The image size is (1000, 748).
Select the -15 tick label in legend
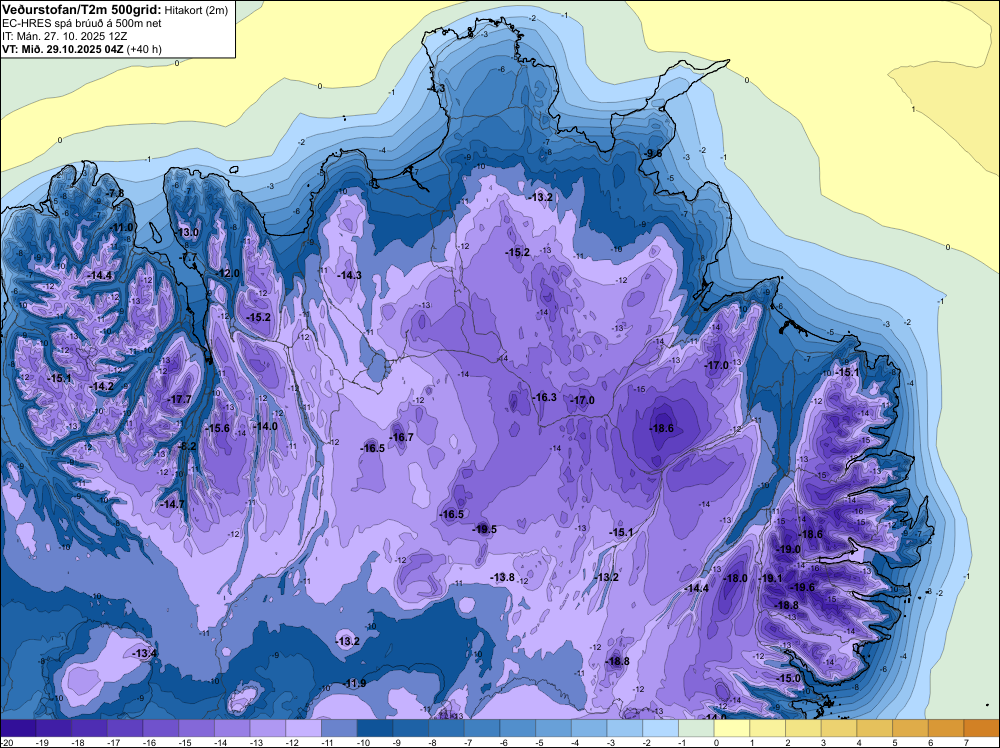pyautogui.click(x=186, y=742)
